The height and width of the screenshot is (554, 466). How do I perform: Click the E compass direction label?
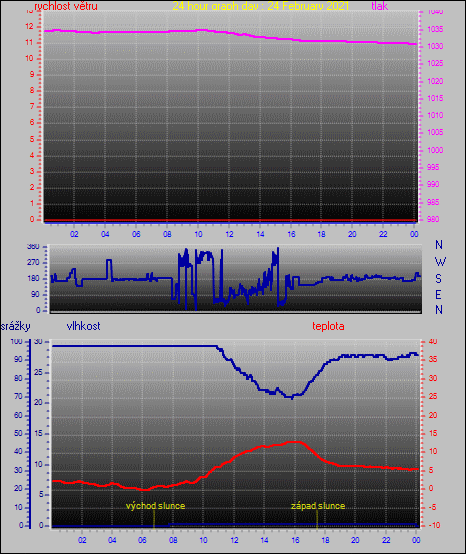[x=438, y=294]
